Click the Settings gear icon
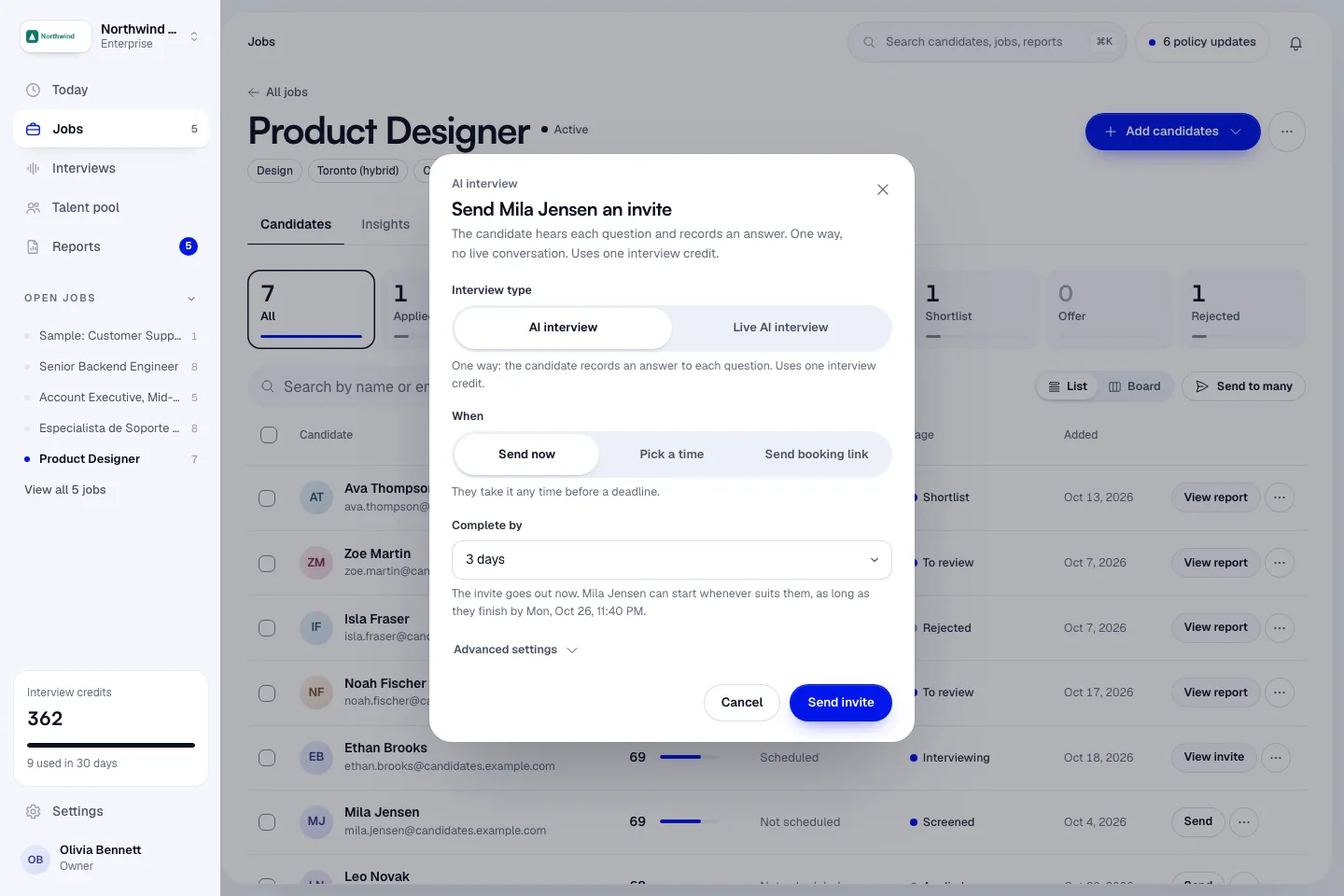This screenshot has height=896, width=1344. coord(33,812)
